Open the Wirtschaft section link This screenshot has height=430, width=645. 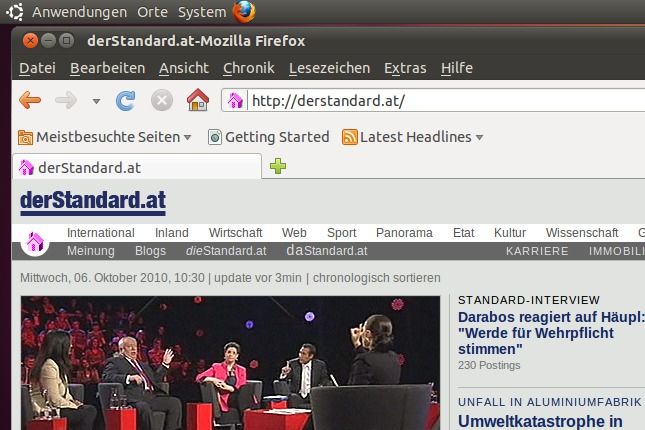tap(235, 233)
